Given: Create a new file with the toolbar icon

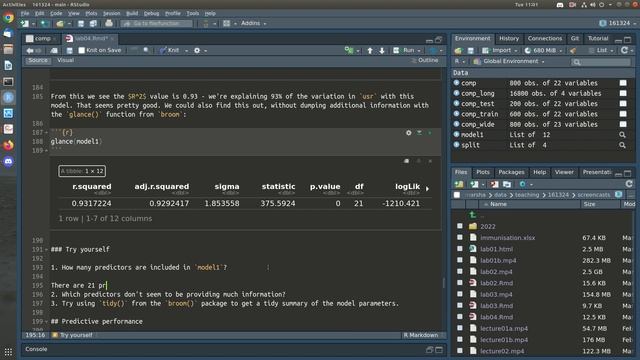Looking at the screenshot, I should click(24, 23).
